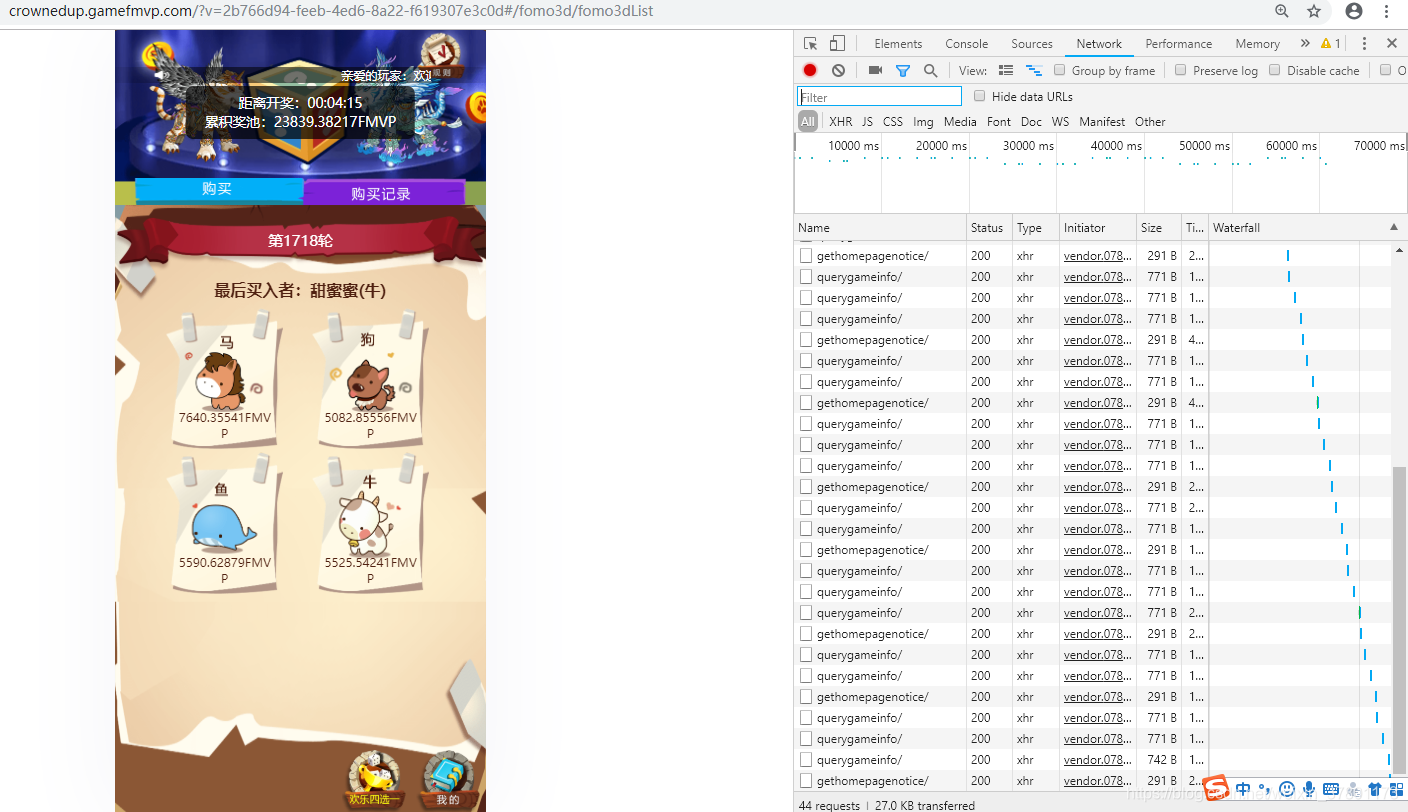Click the Initiator column header
The width and height of the screenshot is (1408, 812).
pos(1097,227)
